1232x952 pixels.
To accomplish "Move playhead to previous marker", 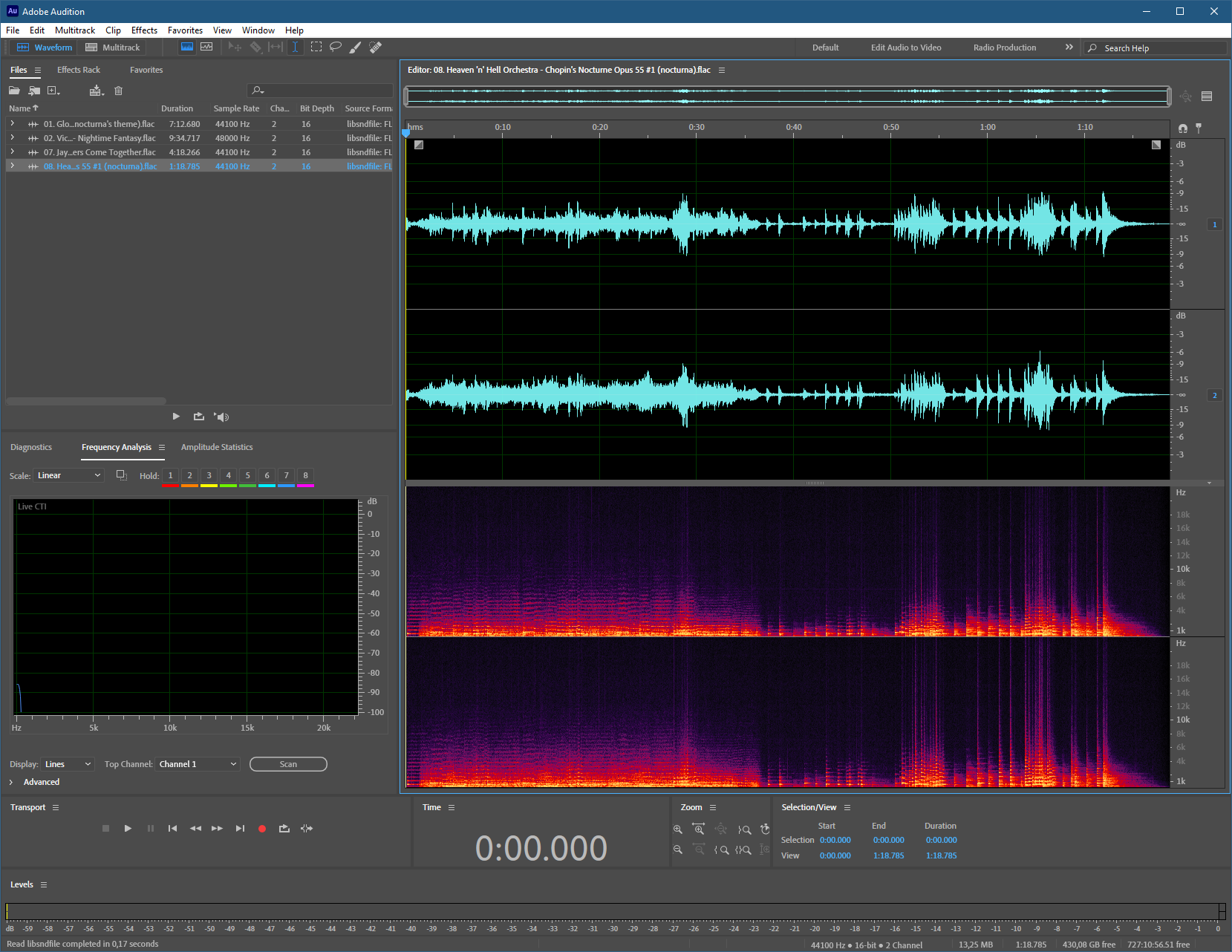I will pyautogui.click(x=172, y=828).
